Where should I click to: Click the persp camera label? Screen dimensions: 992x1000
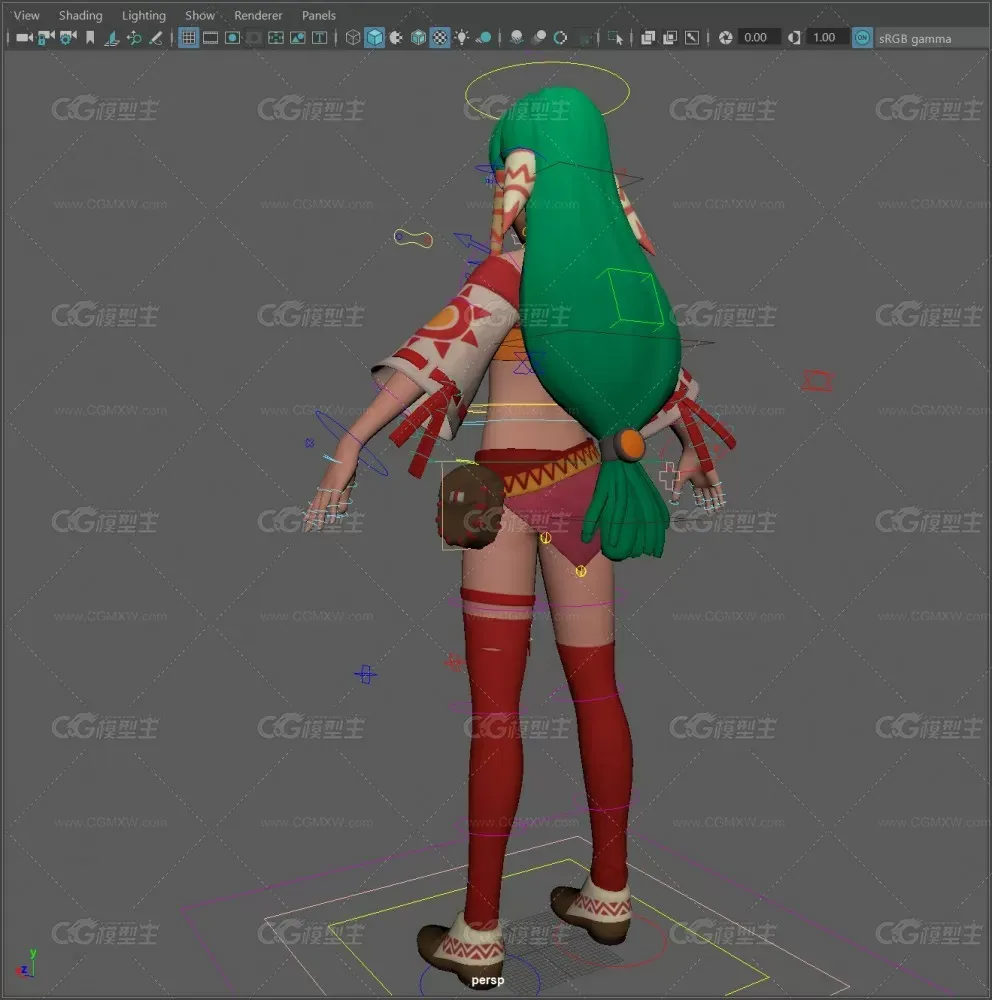pos(488,980)
